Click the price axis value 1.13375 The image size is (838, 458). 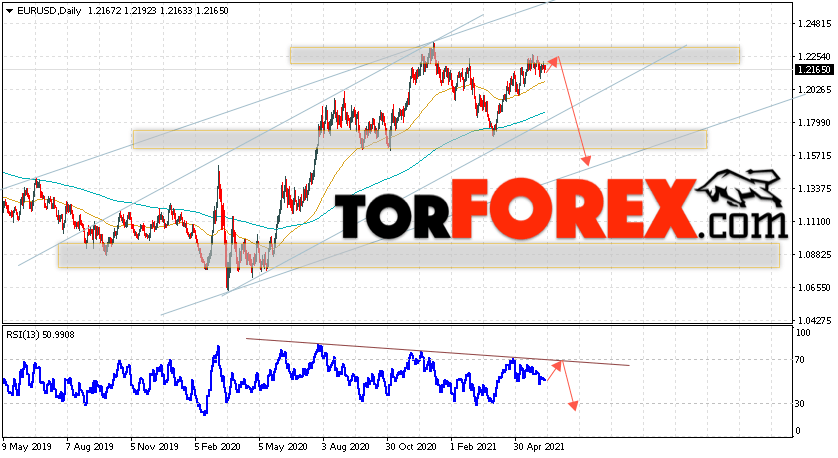point(814,189)
